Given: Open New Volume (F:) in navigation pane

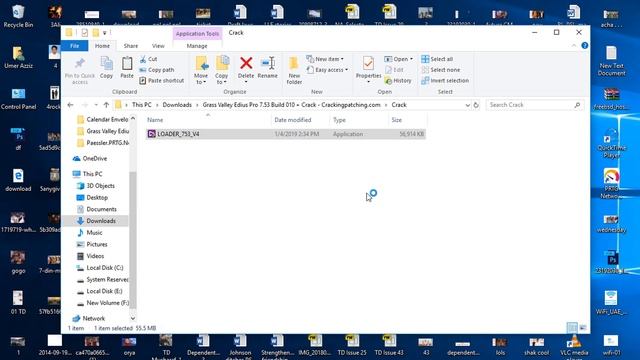Looking at the screenshot, I should pos(107,303).
